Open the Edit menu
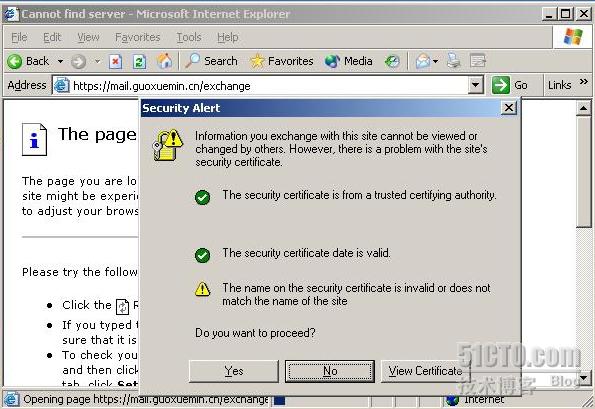 pyautogui.click(x=52, y=37)
